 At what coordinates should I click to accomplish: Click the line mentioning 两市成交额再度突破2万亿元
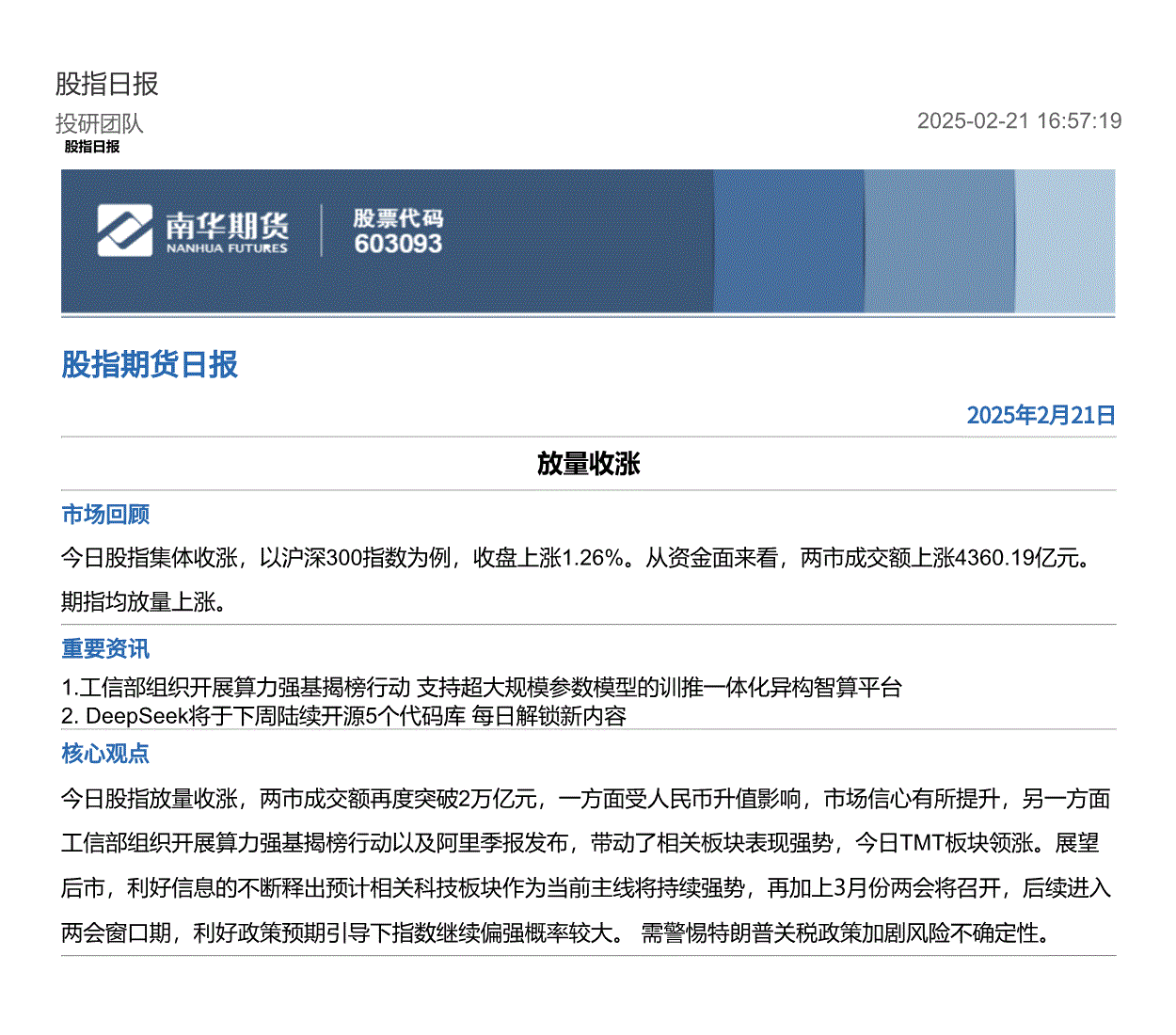[586, 799]
